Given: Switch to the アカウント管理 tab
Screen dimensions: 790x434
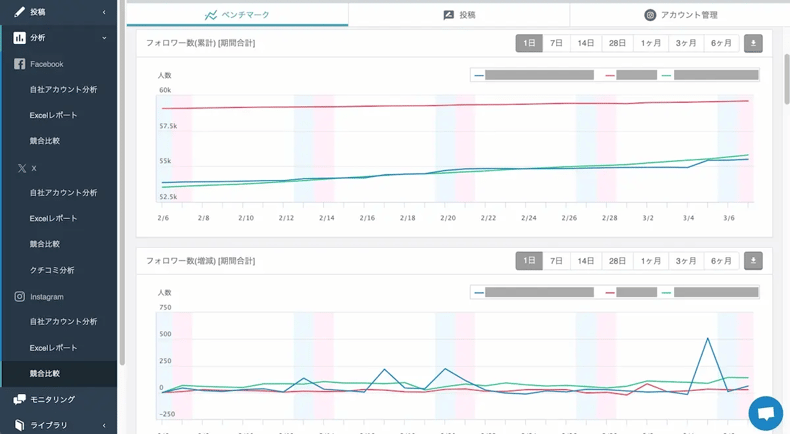Looking at the screenshot, I should click(680, 15).
